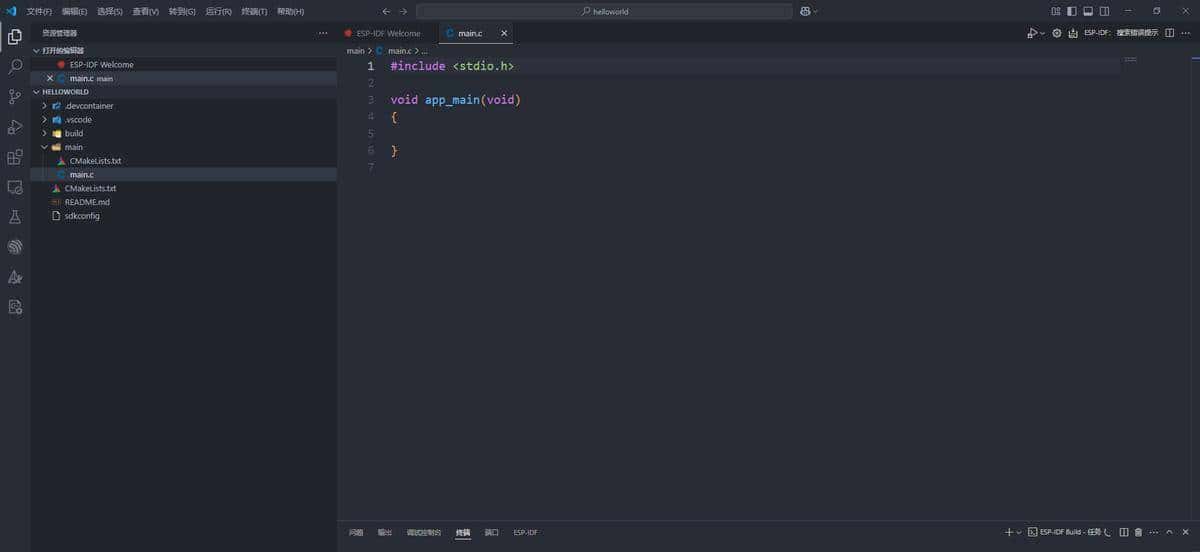Click the helloworld command search box
Viewport: 1200px width, 552px height.
pos(603,11)
